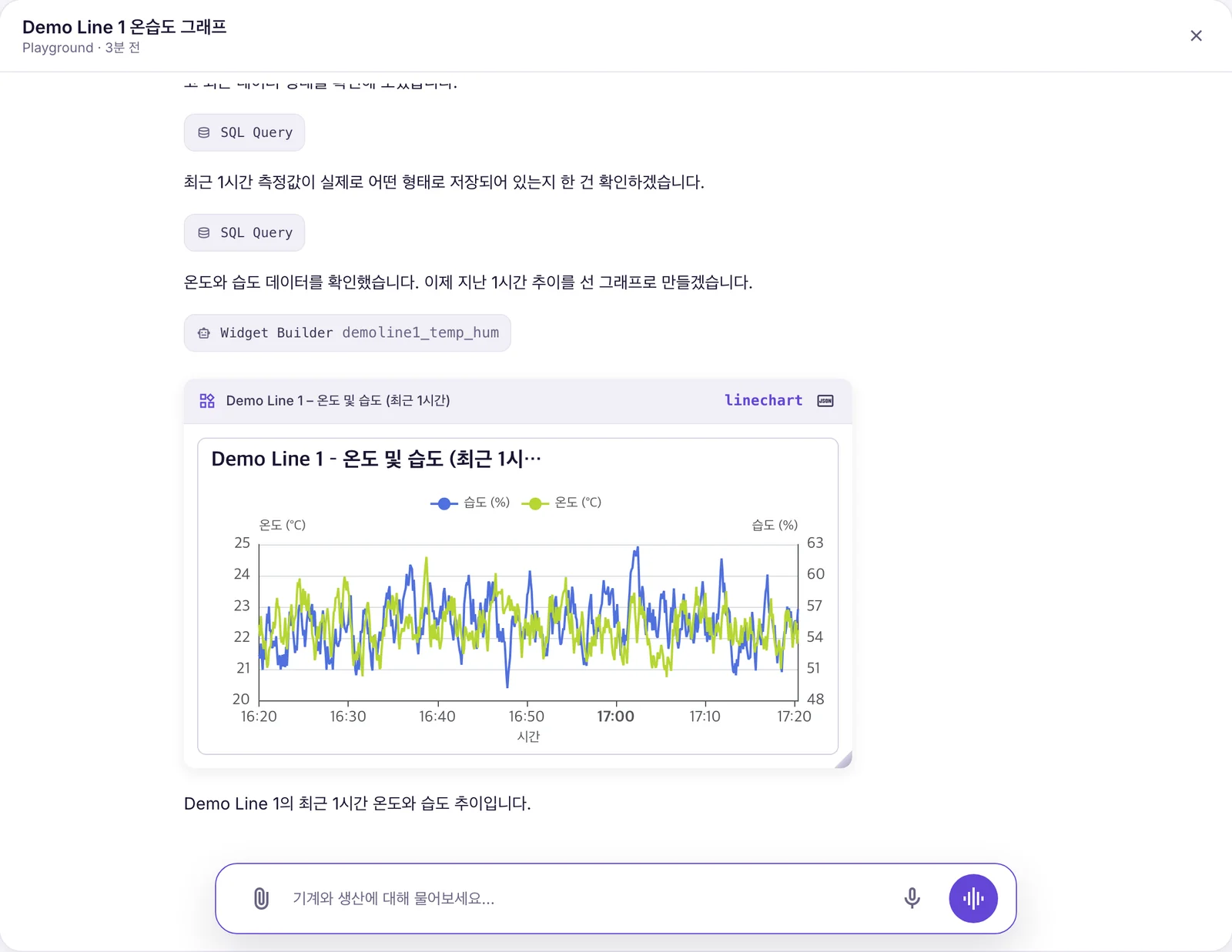Click the database icon in second SQL Query chip
This screenshot has height=952, width=1232.
204,232
